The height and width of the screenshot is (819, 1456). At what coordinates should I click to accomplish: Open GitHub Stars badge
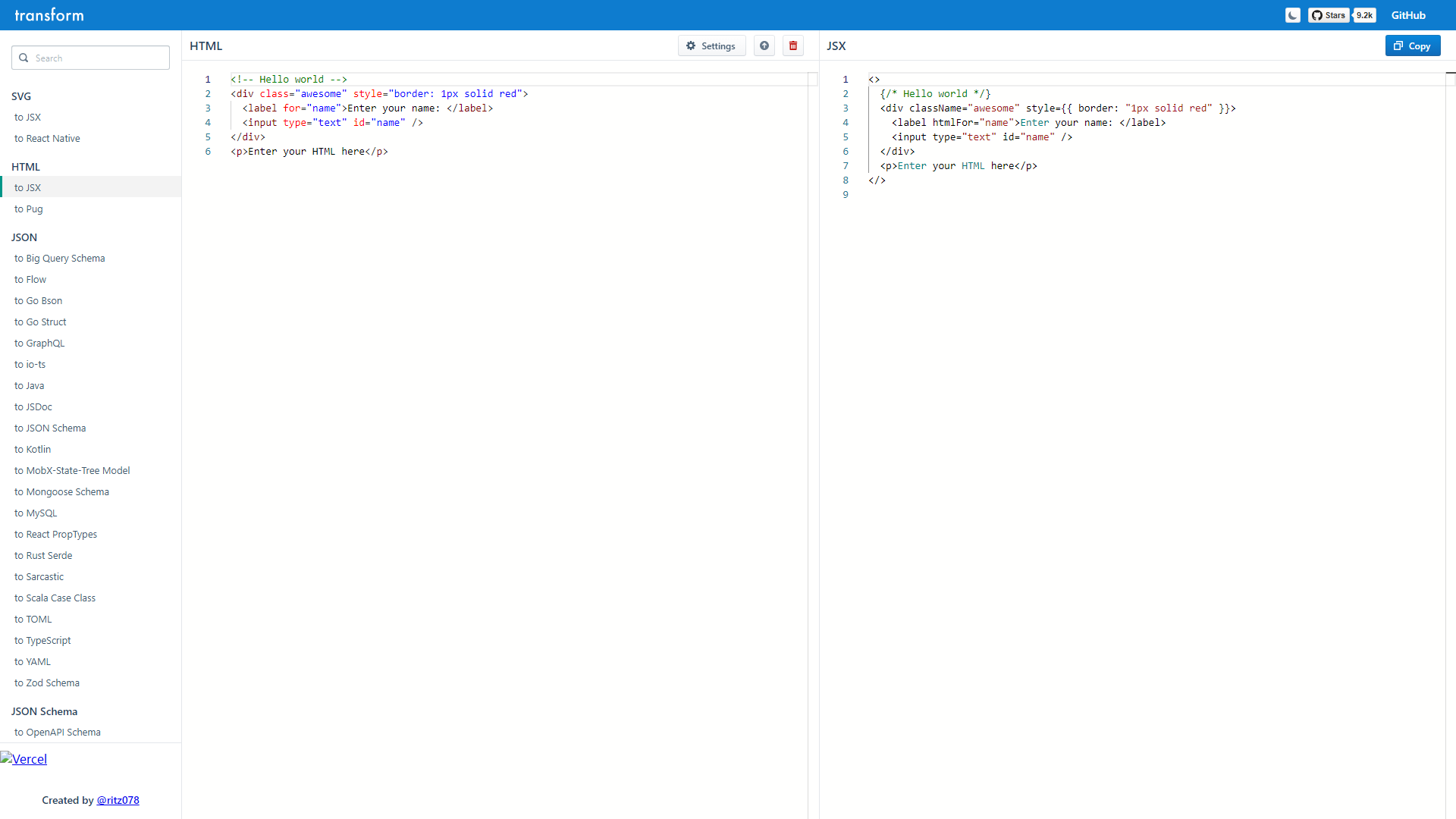pos(1329,15)
